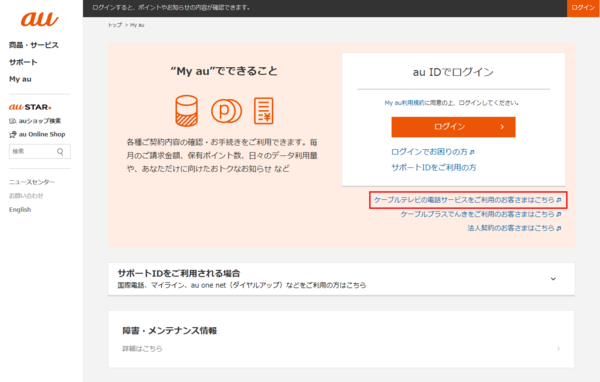Click the P points coin icon
Screen dimensions: 600x382
[226, 111]
